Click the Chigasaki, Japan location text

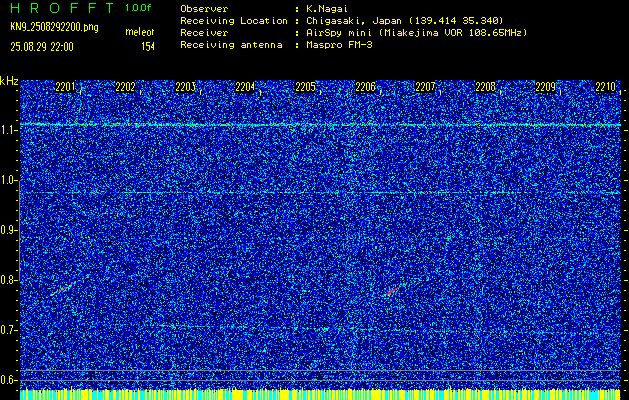404,21
